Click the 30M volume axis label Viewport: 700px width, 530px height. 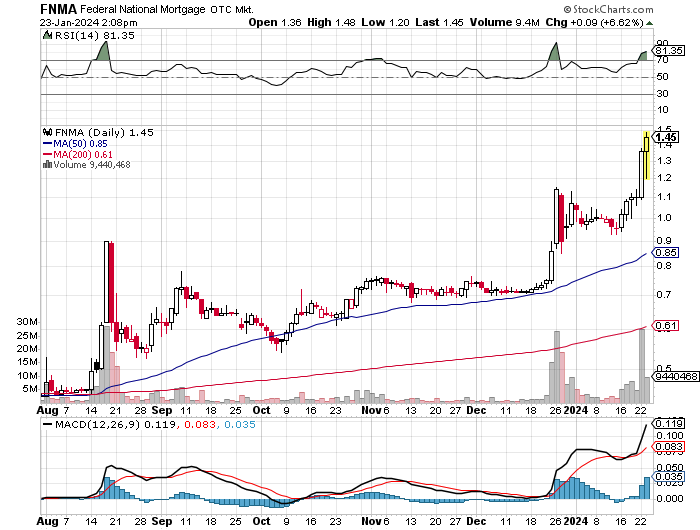pos(27,322)
